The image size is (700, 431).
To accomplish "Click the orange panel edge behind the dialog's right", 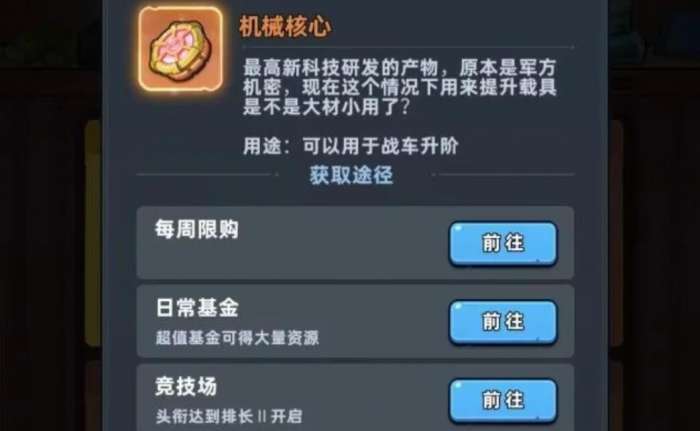I will click(615, 232).
